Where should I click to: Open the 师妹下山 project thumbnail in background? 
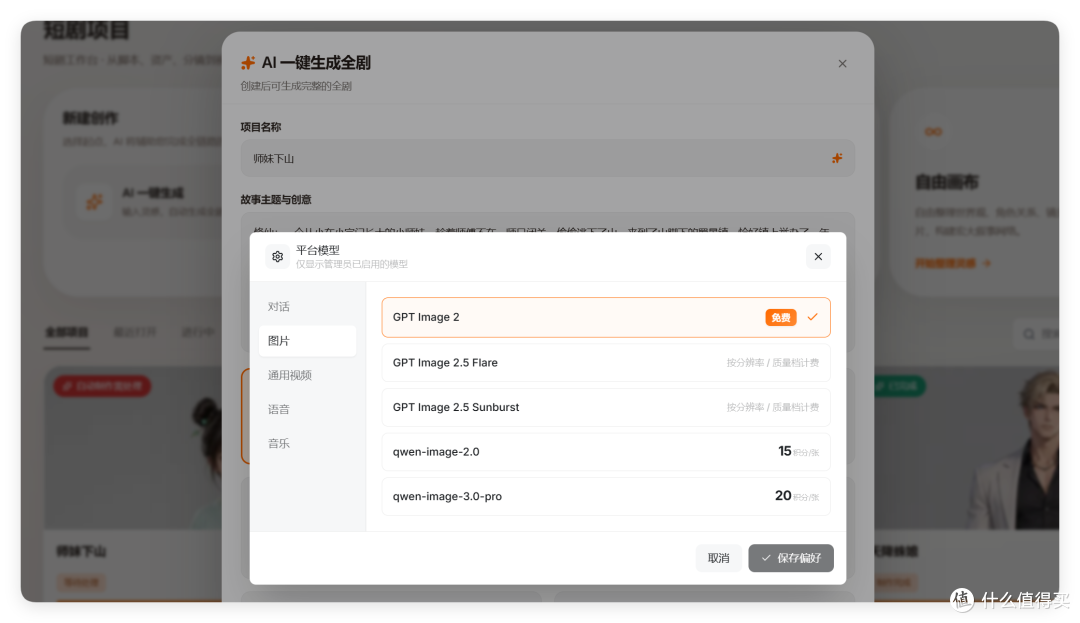[x=133, y=447]
